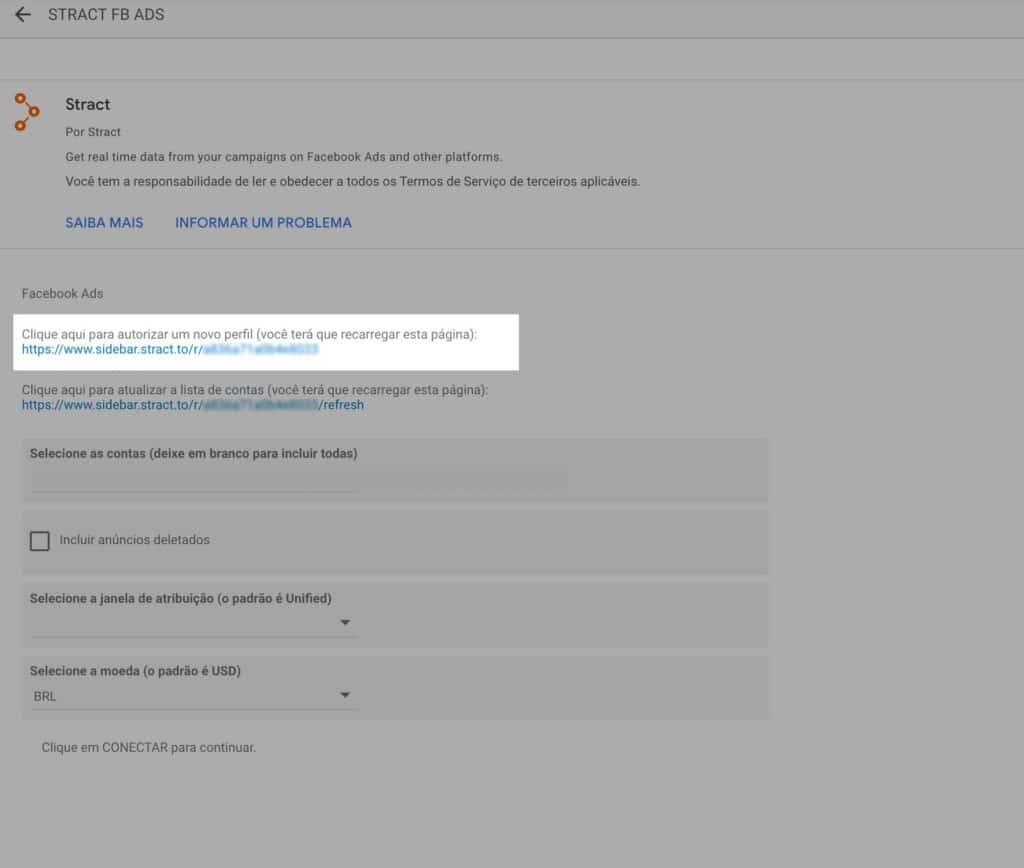Viewport: 1024px width, 868px height.
Task: Click the Clique em CONECTAR instruction text
Action: point(149,747)
